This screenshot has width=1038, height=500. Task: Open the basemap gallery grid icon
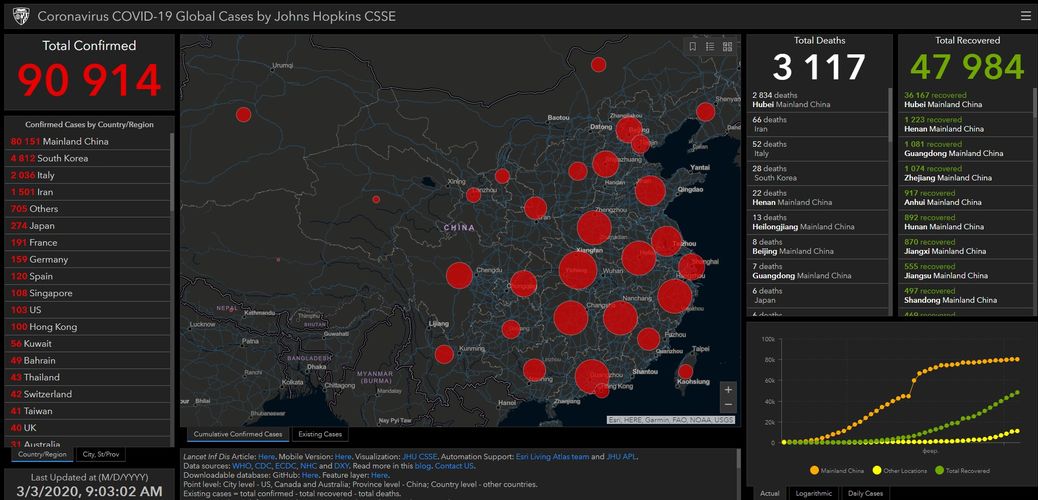coord(728,46)
